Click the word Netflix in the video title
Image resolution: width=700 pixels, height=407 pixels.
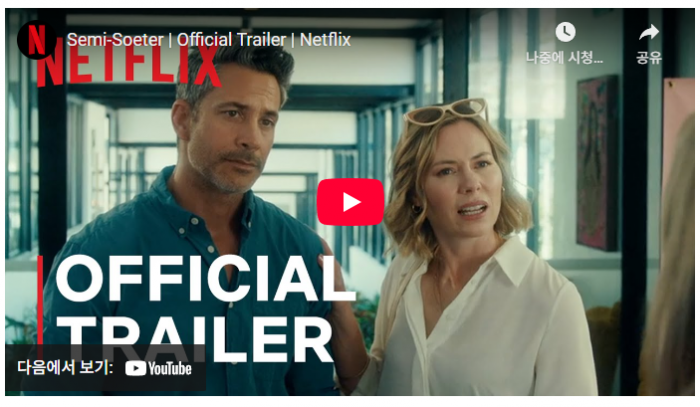click(x=325, y=40)
